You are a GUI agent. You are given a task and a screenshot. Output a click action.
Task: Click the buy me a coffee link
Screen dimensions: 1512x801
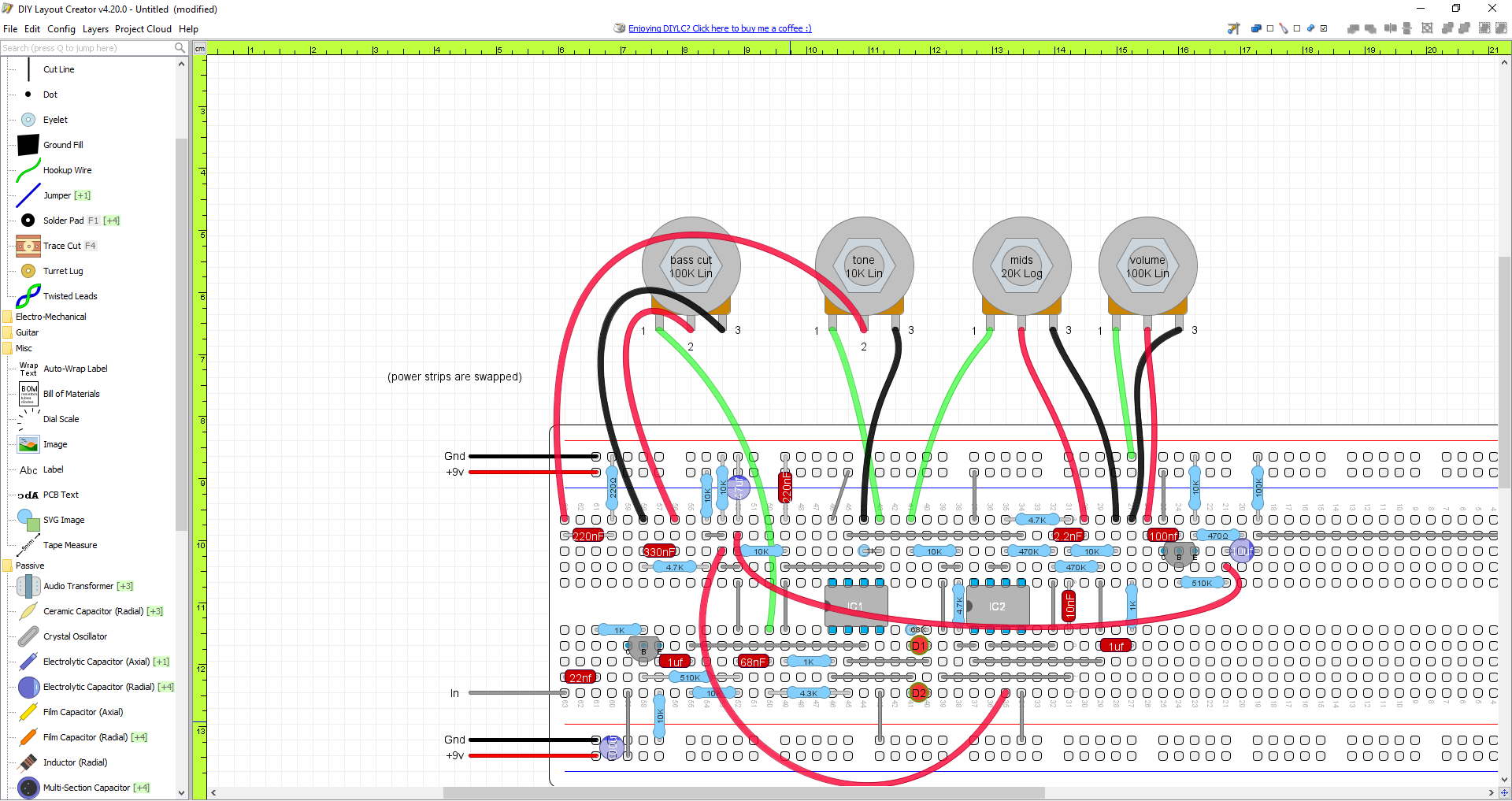(719, 28)
